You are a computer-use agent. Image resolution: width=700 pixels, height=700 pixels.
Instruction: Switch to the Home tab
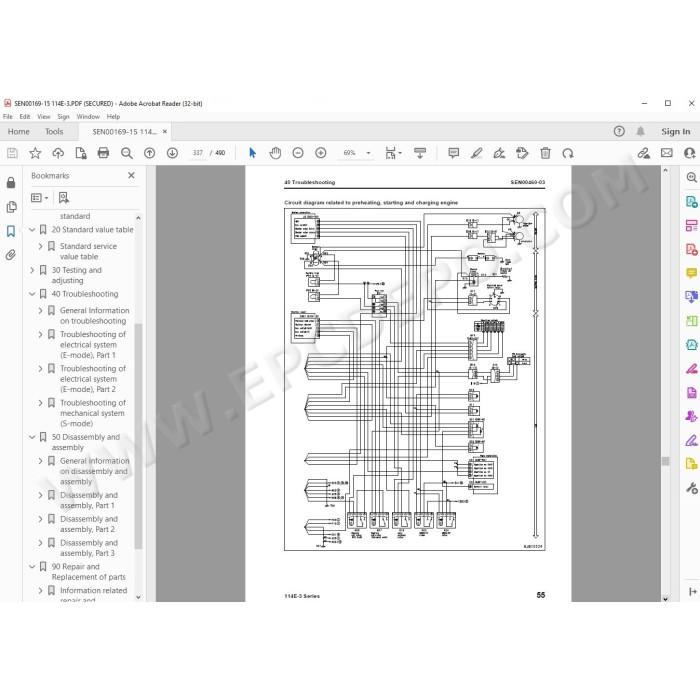click(18, 132)
